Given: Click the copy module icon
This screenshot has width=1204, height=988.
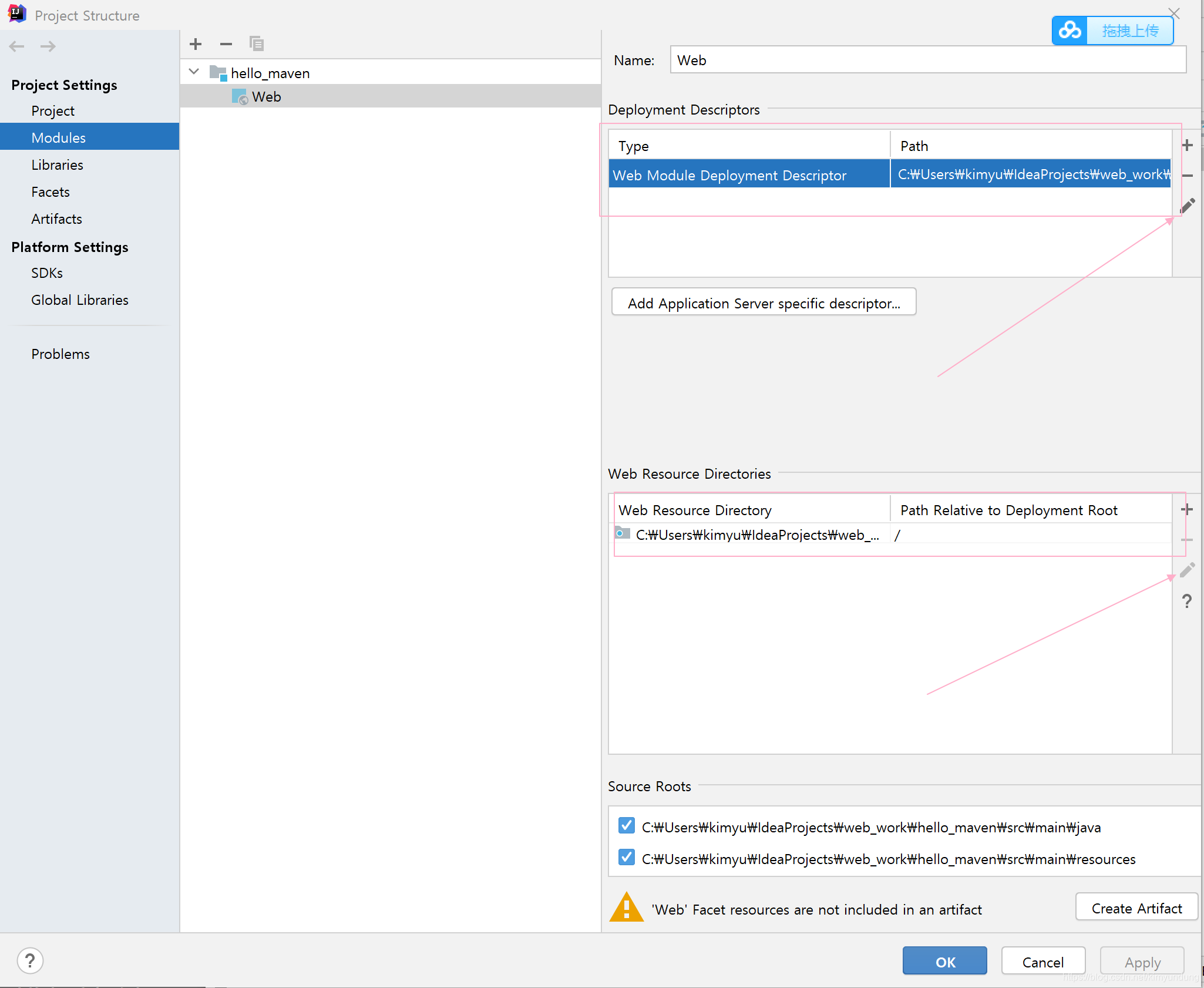Looking at the screenshot, I should tap(257, 44).
